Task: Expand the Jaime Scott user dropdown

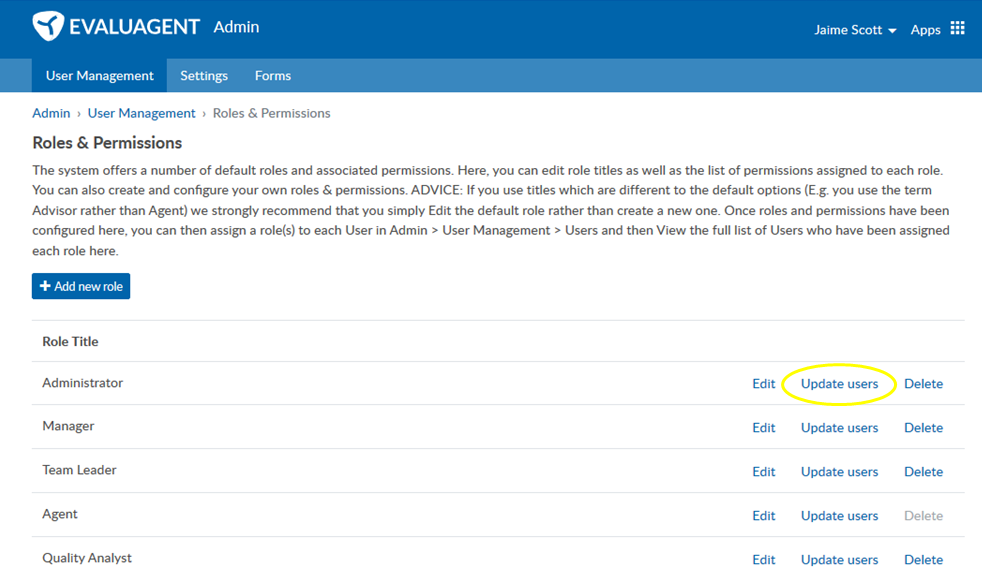Action: (855, 29)
